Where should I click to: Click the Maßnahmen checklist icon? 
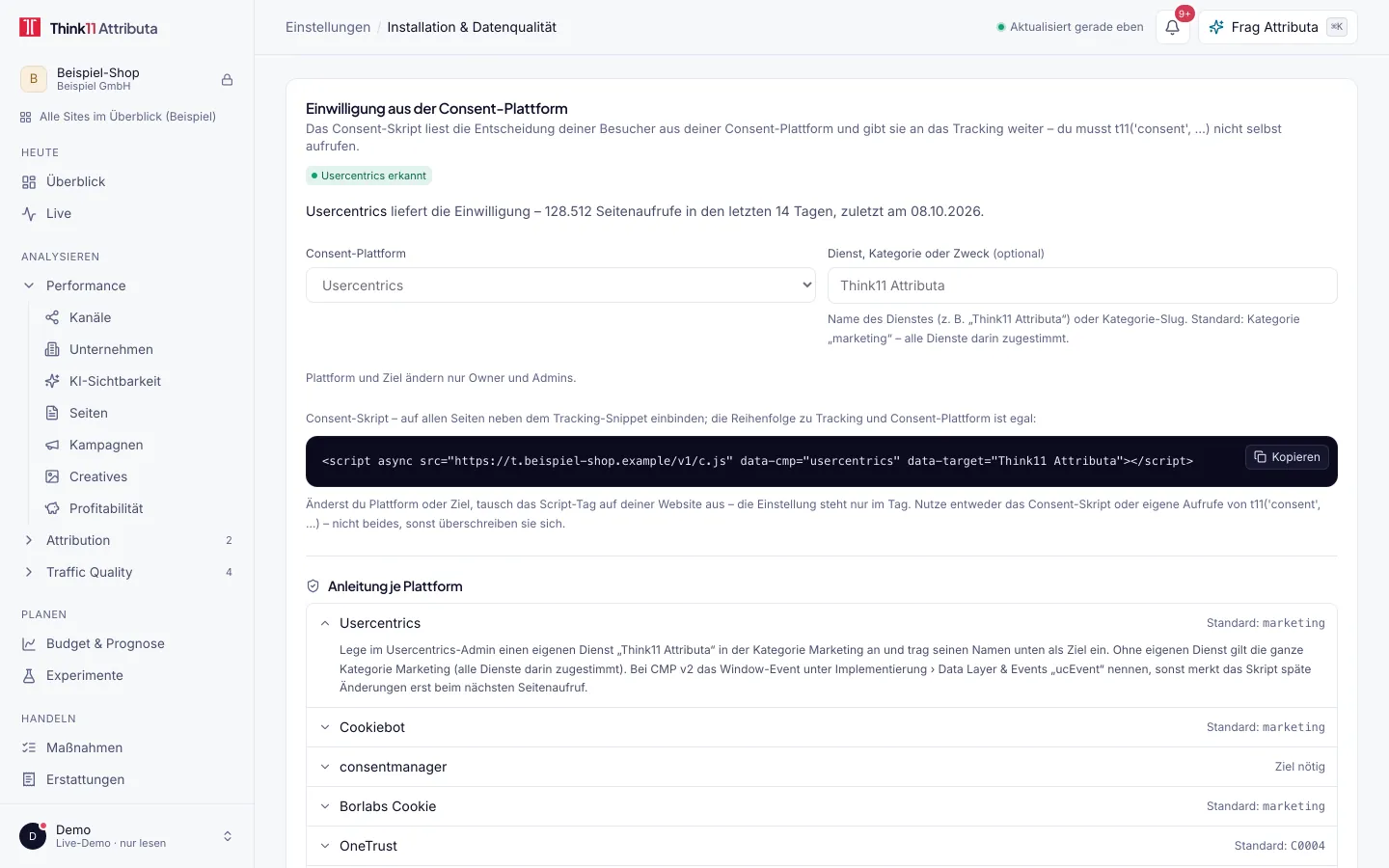click(29, 747)
